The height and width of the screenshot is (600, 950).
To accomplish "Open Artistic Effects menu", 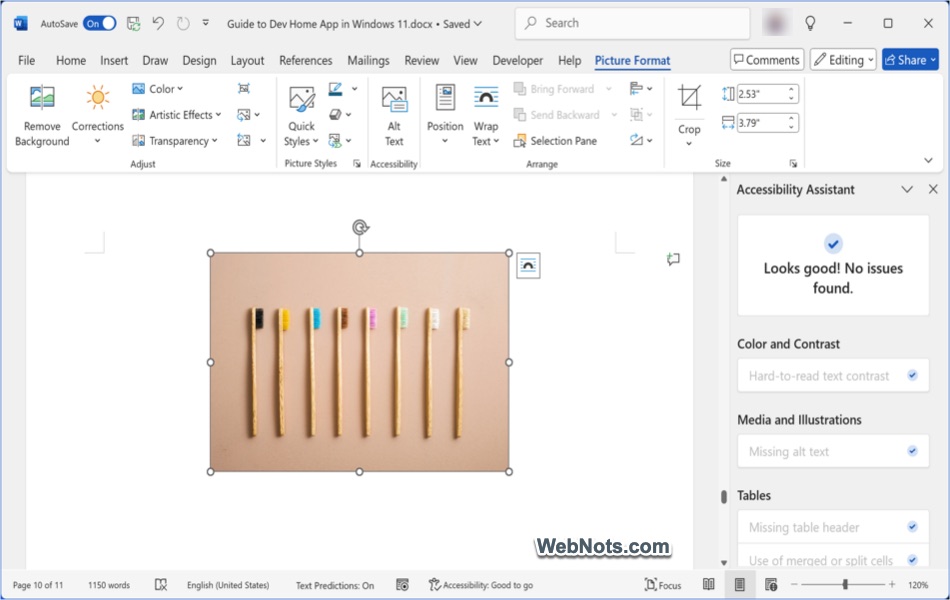I will [x=177, y=115].
